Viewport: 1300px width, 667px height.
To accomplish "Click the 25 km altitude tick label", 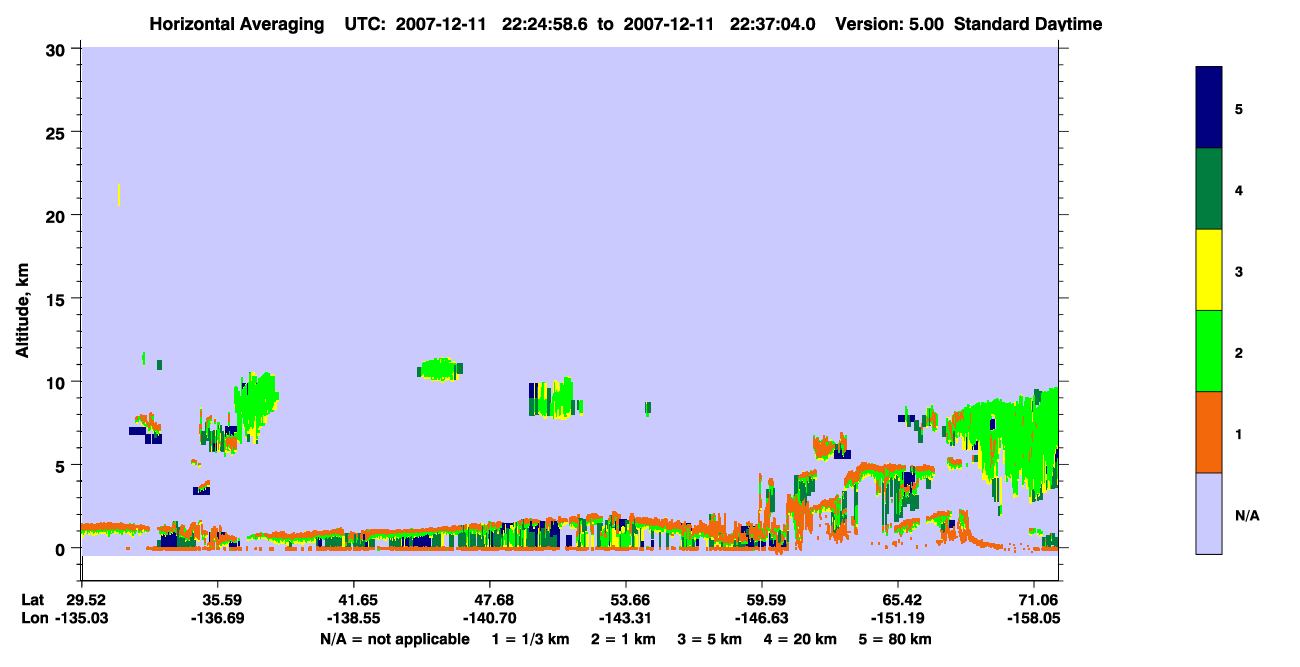I will pyautogui.click(x=58, y=132).
